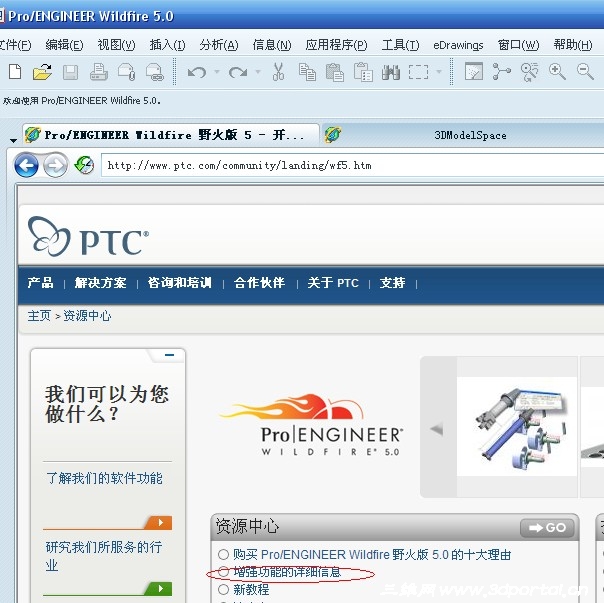Toggle the spin center icon
The image size is (604, 603).
click(502, 72)
